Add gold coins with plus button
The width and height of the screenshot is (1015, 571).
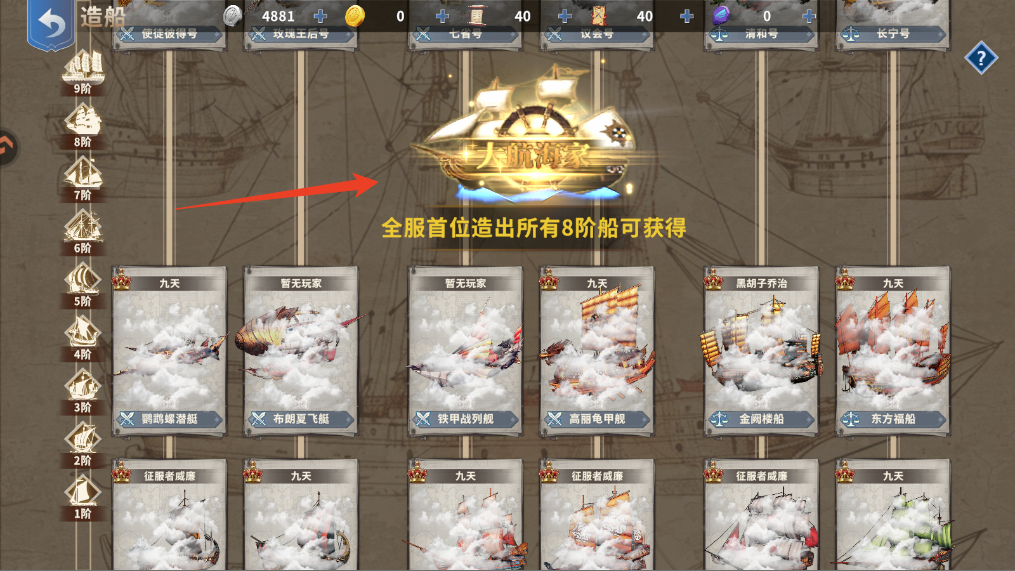443,16
